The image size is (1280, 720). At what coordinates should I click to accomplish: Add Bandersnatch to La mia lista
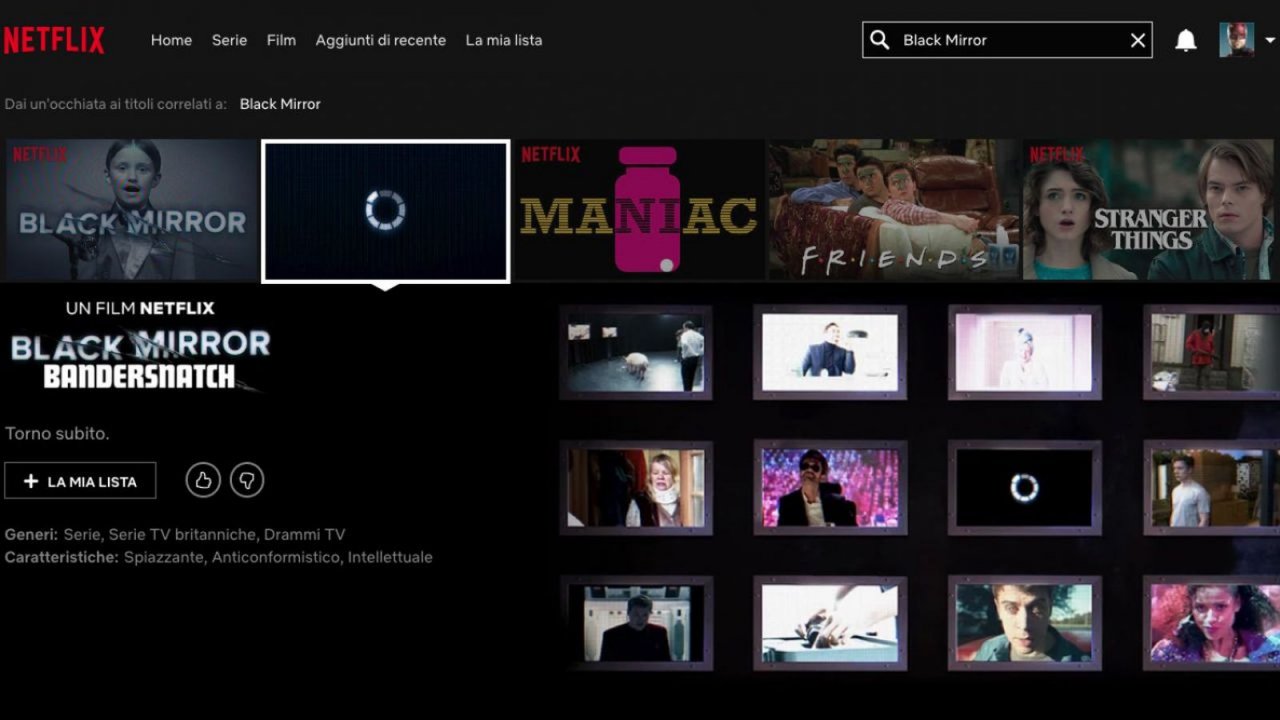click(x=80, y=481)
